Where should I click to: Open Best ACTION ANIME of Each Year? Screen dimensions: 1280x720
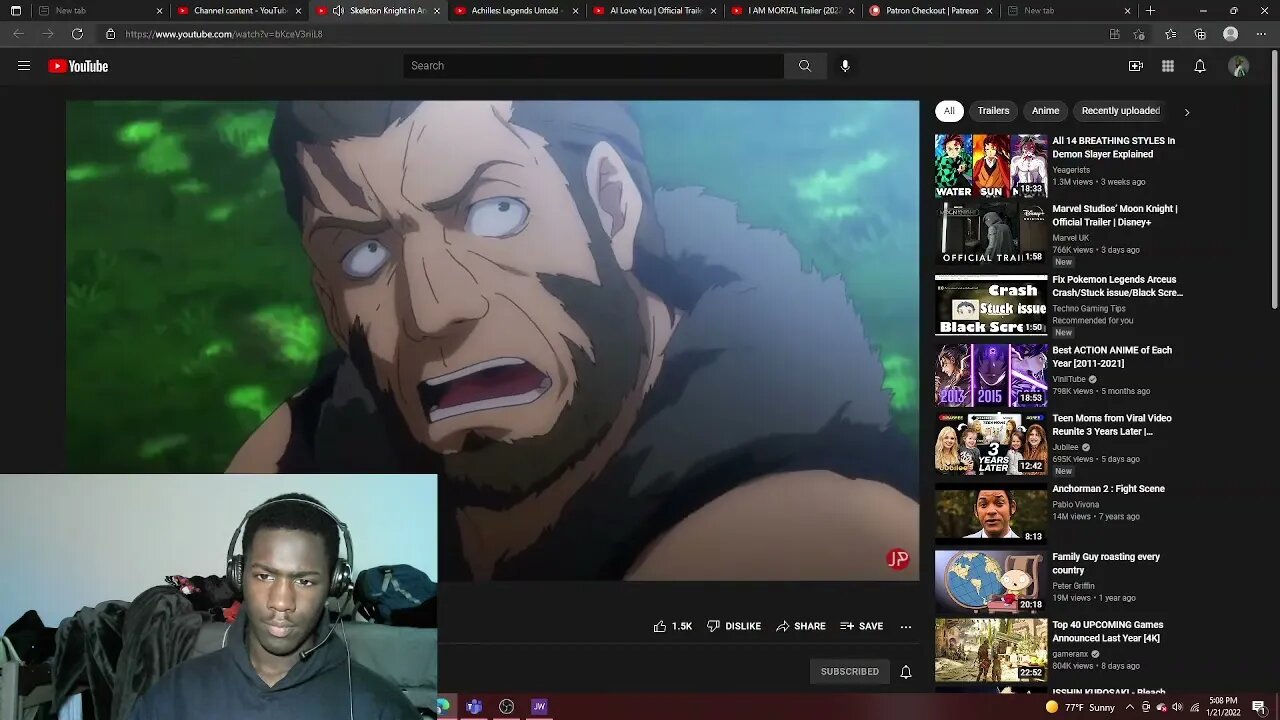[1112, 357]
